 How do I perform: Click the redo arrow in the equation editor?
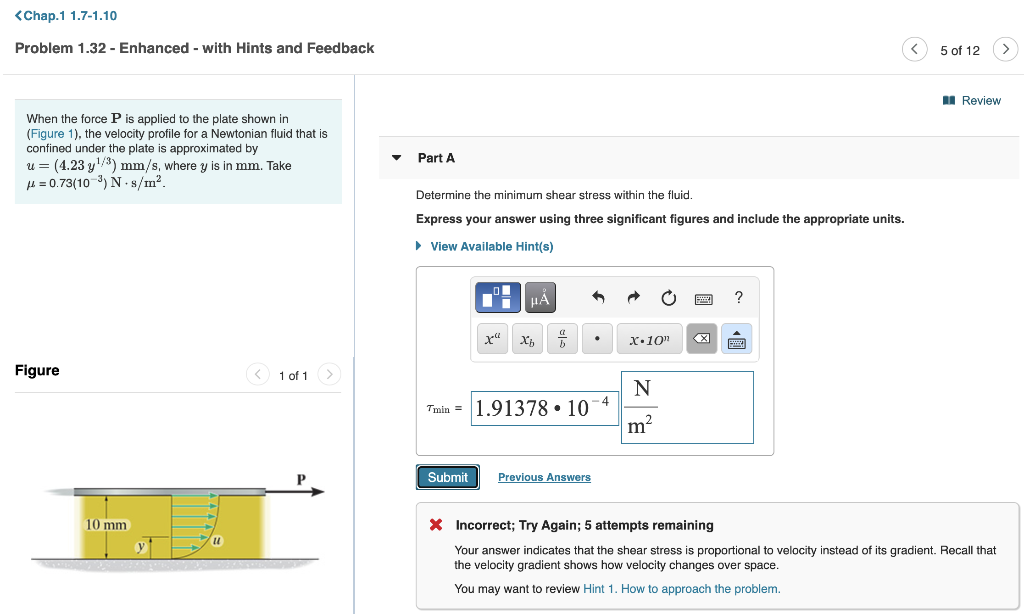(x=634, y=297)
